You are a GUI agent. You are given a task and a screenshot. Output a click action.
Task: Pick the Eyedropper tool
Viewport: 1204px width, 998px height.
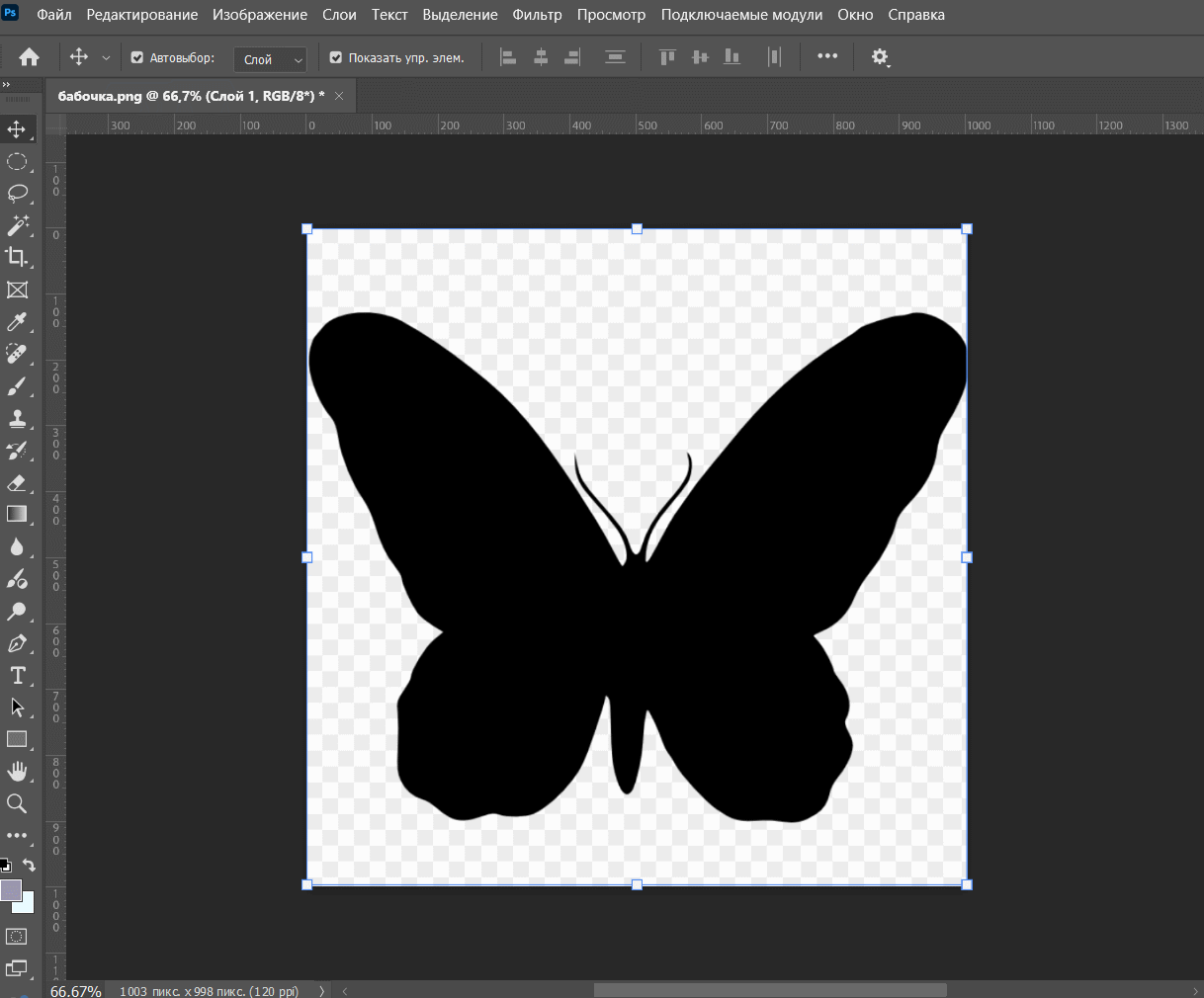point(17,322)
